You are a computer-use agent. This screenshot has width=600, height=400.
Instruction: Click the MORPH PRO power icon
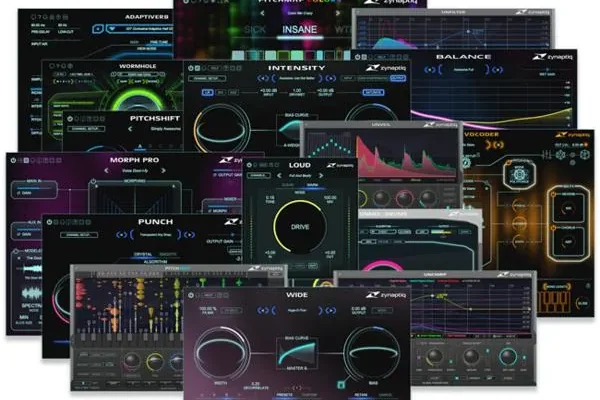(13, 160)
